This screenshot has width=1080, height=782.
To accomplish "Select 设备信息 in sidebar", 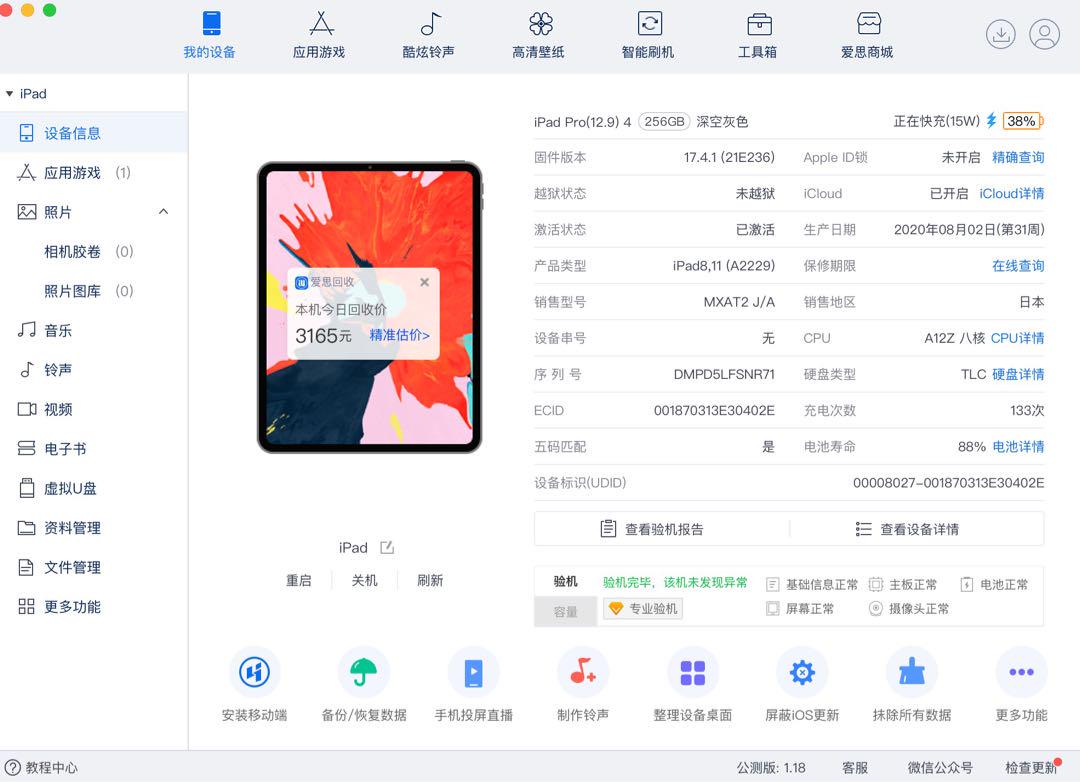I will pos(94,133).
